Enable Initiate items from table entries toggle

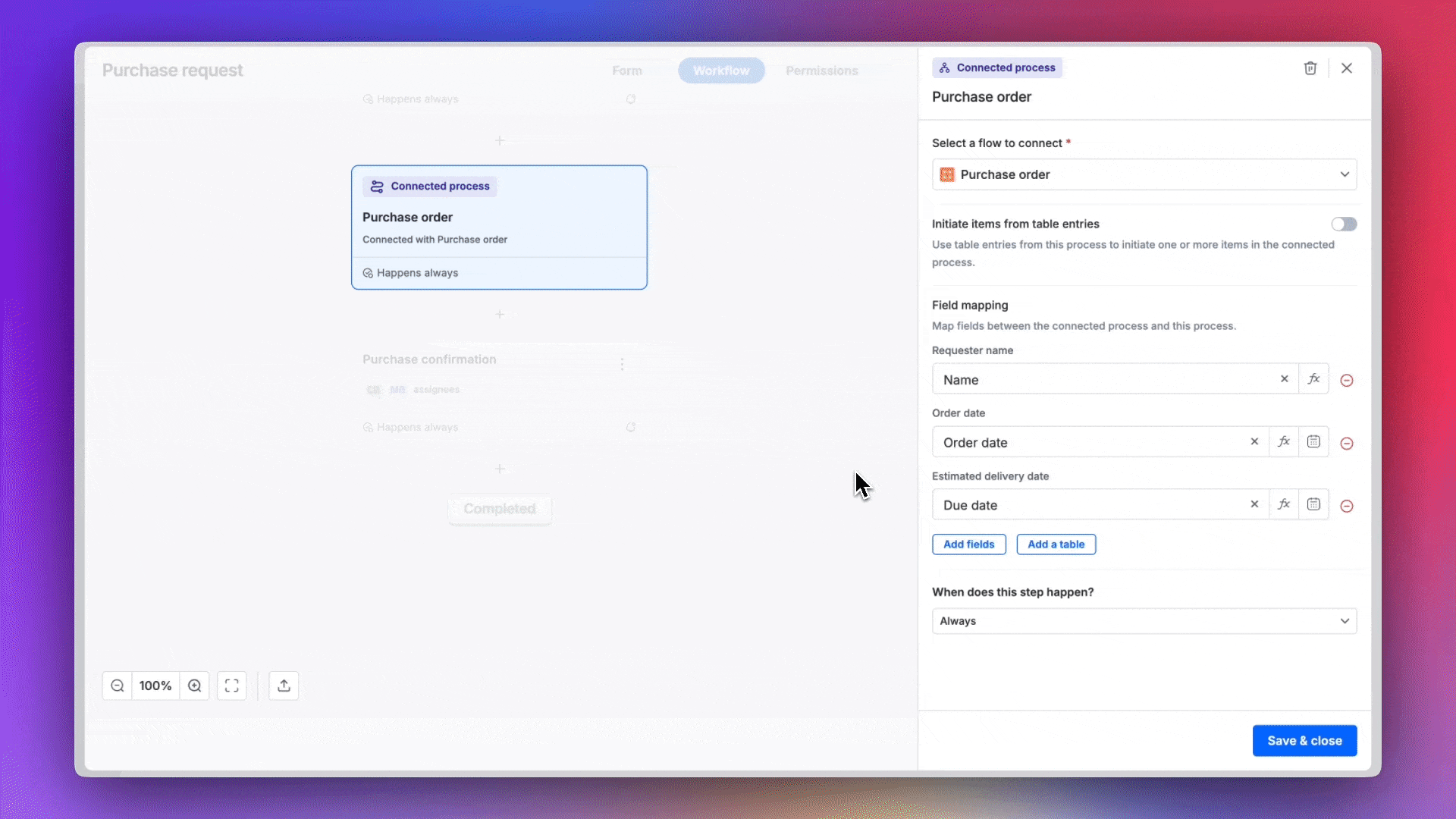[x=1344, y=224]
